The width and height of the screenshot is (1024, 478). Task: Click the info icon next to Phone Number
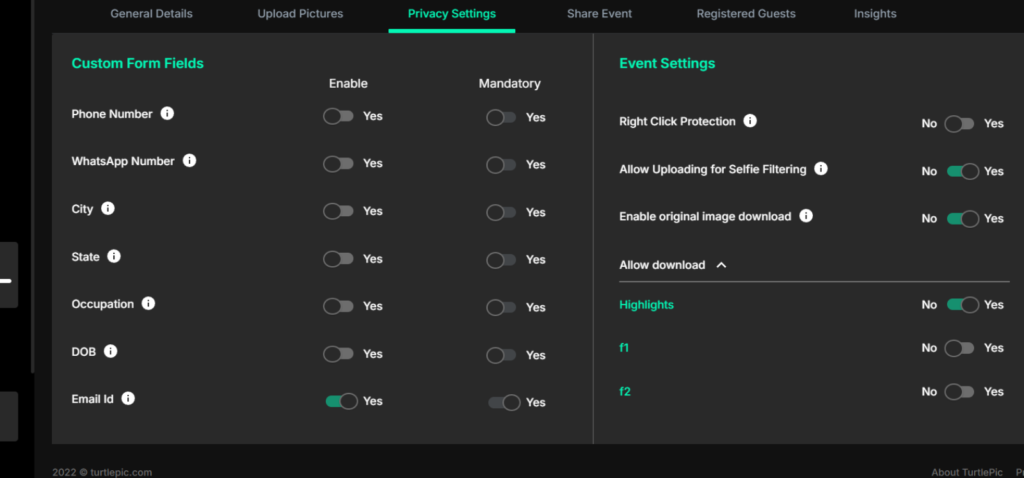pyautogui.click(x=167, y=114)
